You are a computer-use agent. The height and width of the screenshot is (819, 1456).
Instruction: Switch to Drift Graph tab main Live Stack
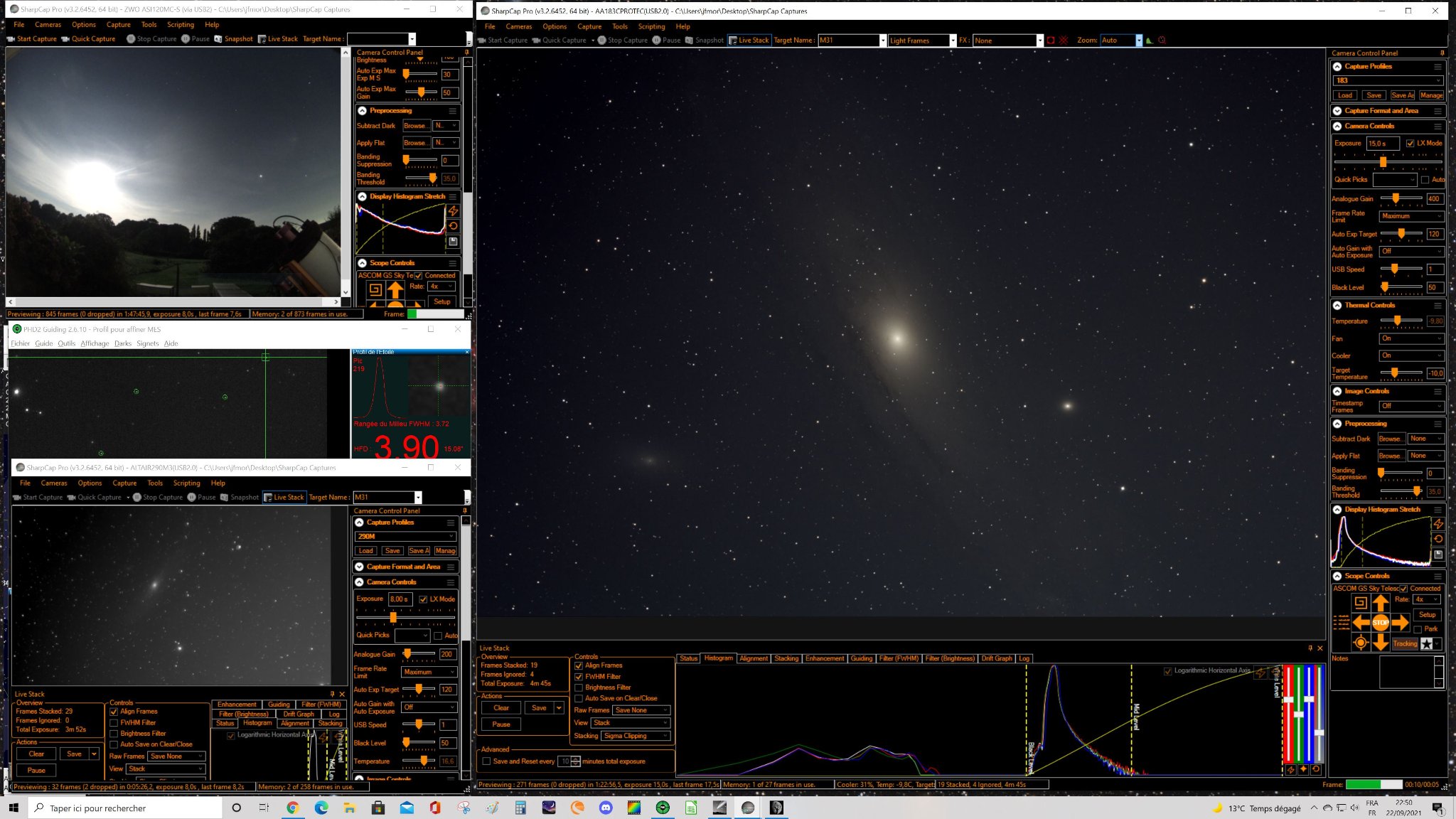click(x=997, y=659)
